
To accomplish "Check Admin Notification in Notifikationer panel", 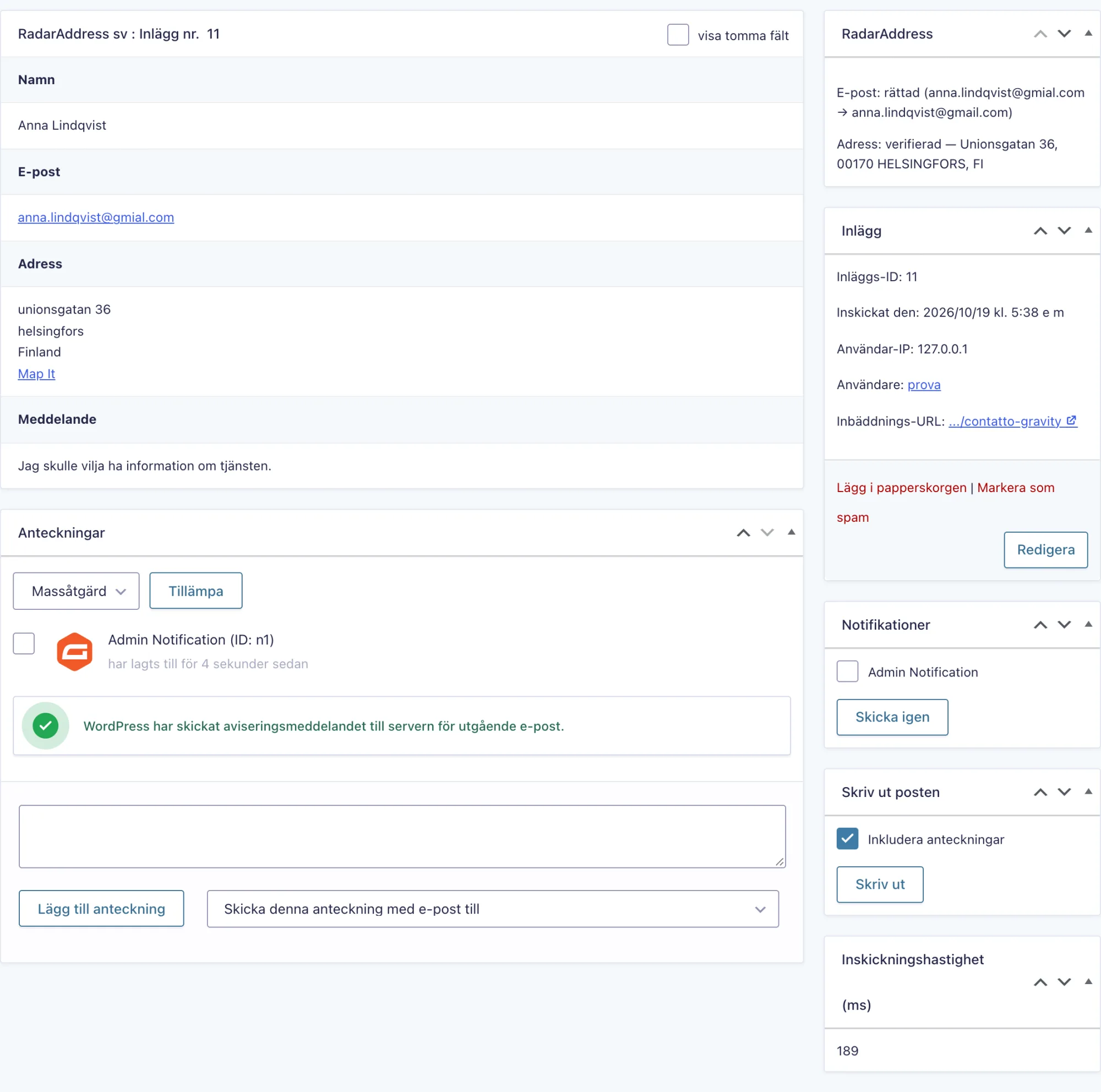I will pyautogui.click(x=847, y=671).
